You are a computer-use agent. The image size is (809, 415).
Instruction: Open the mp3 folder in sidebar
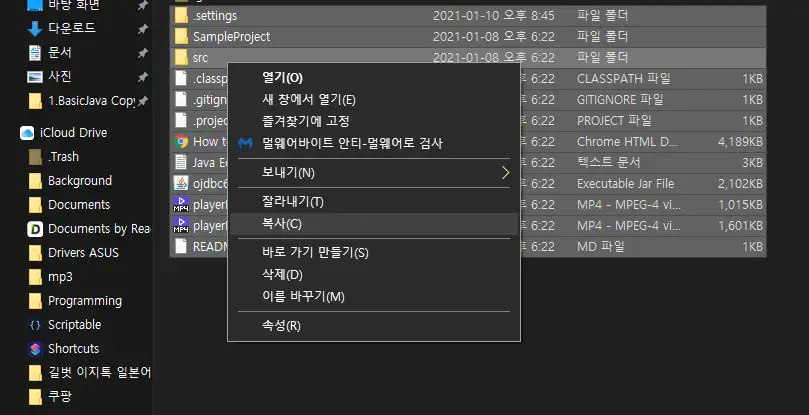tap(60, 277)
